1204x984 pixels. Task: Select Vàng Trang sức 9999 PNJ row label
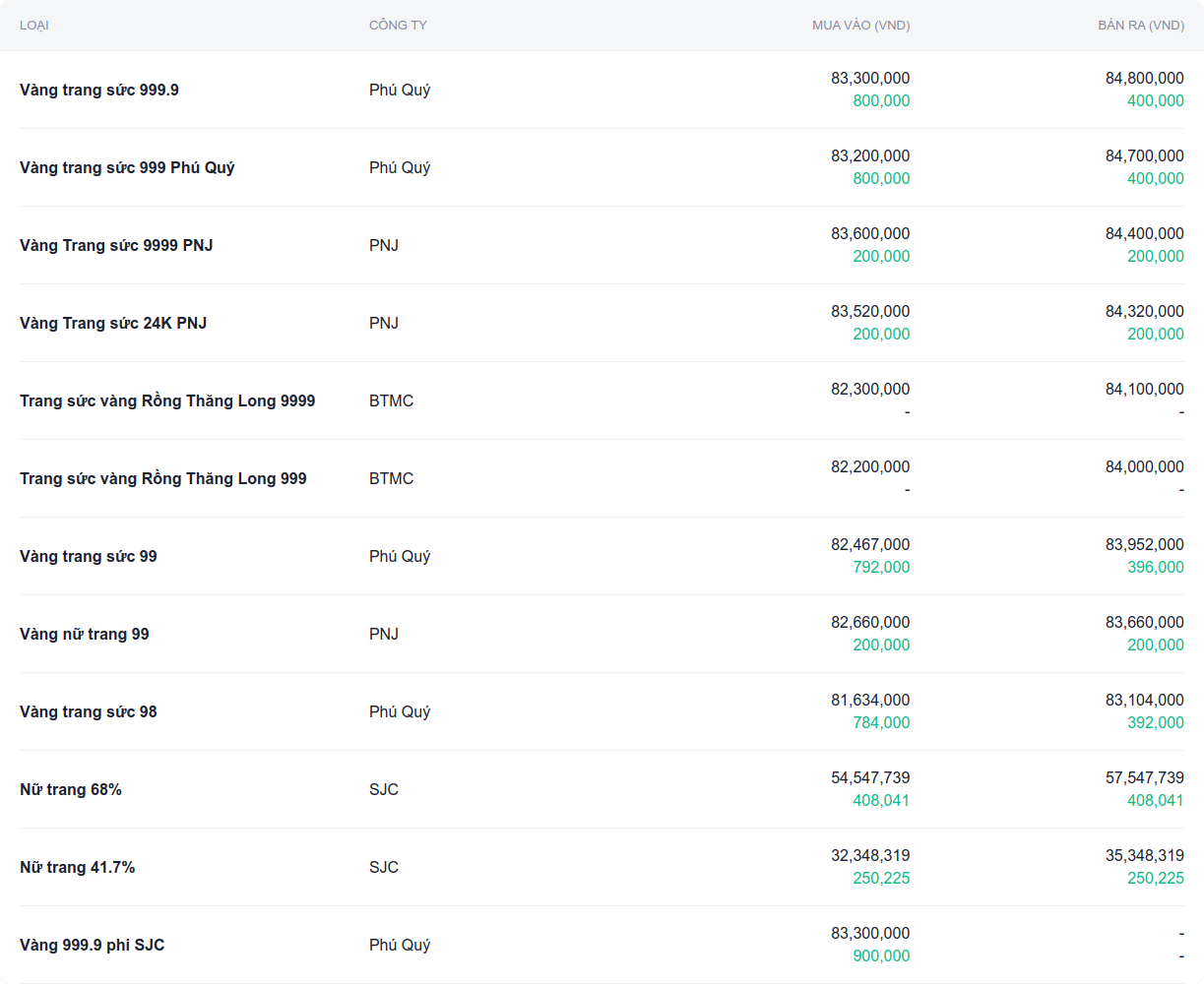(x=116, y=246)
